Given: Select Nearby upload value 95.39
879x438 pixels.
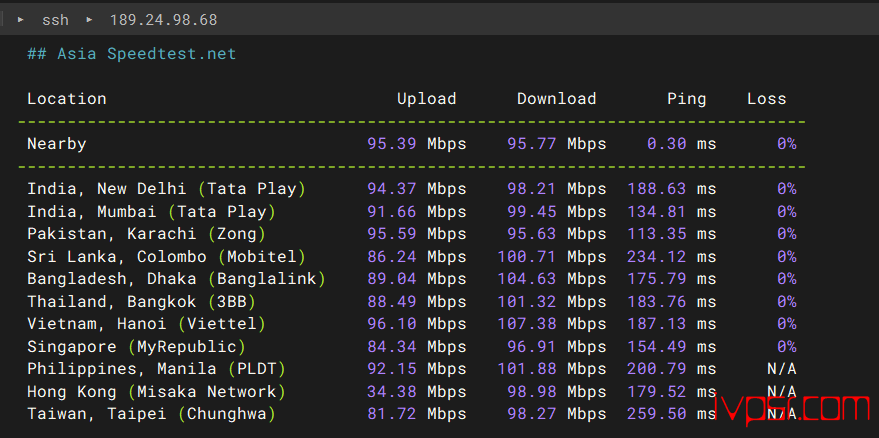Looking at the screenshot, I should (x=391, y=144).
